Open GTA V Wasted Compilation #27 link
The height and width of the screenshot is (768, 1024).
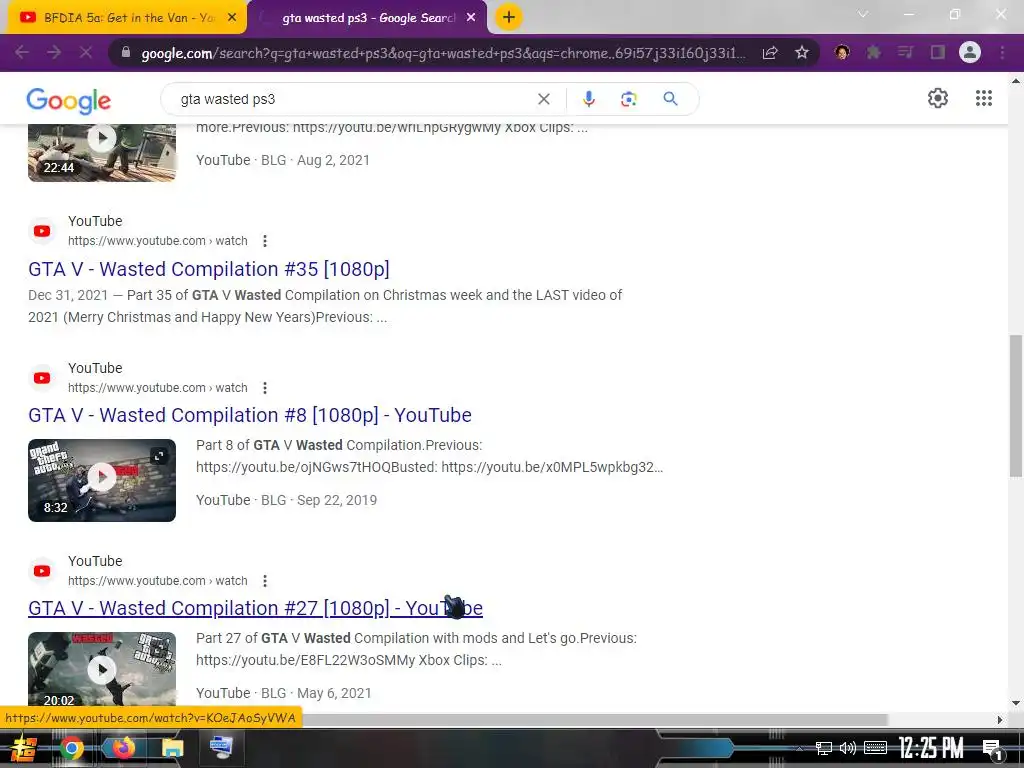pyautogui.click(x=255, y=608)
